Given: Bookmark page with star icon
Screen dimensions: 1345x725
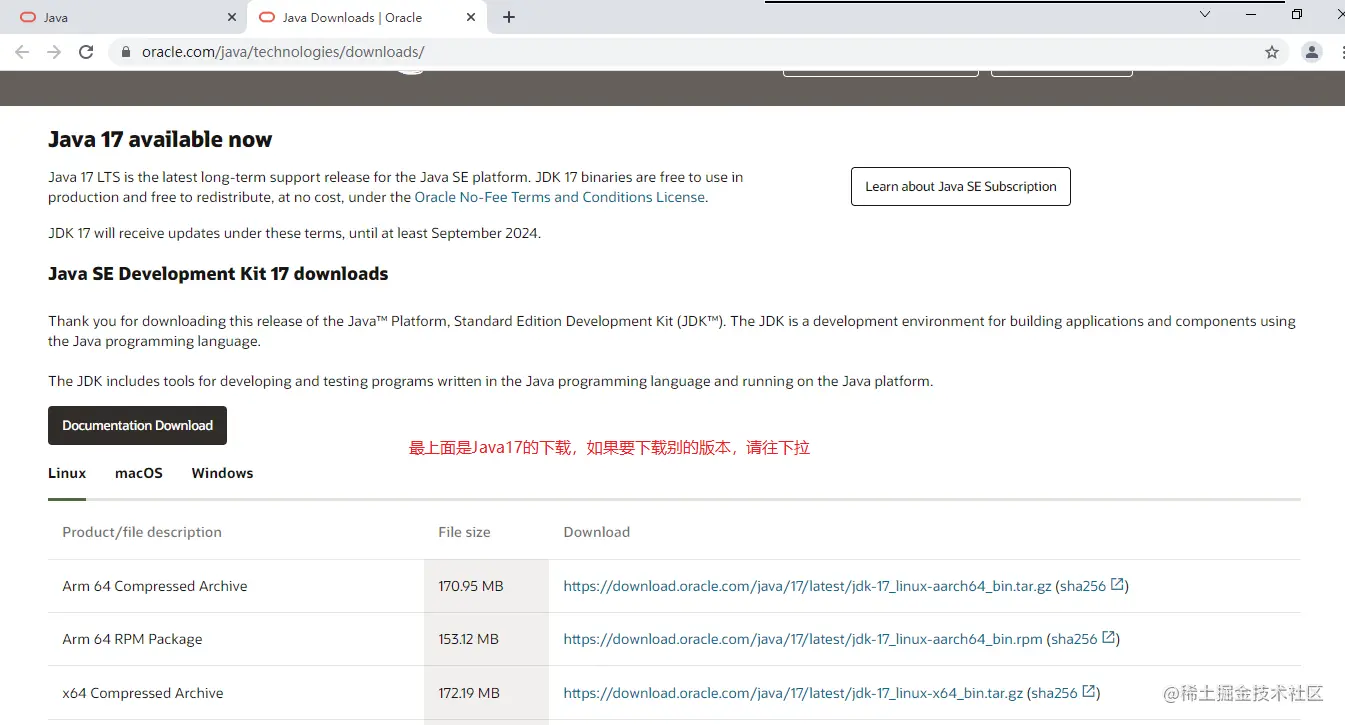Looking at the screenshot, I should 1272,52.
